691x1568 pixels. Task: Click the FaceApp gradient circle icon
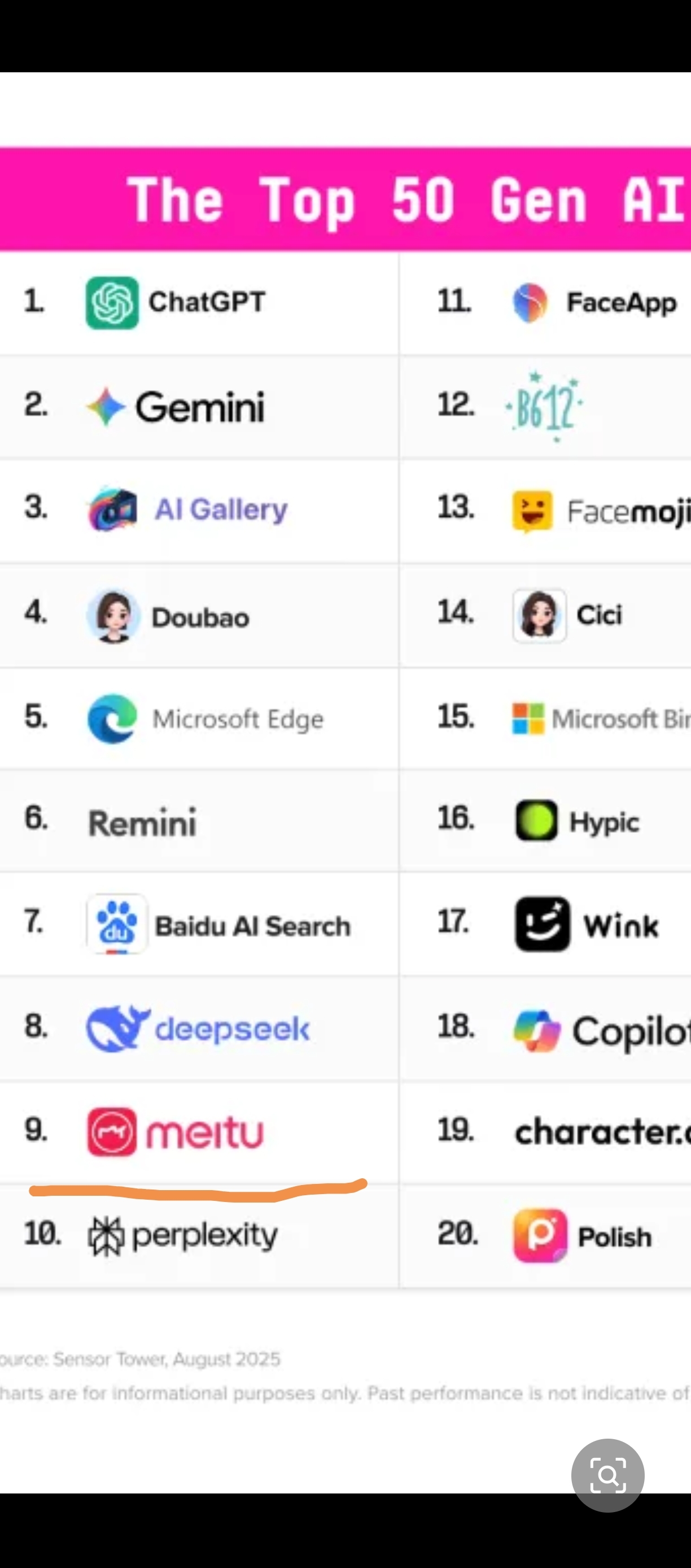click(531, 303)
